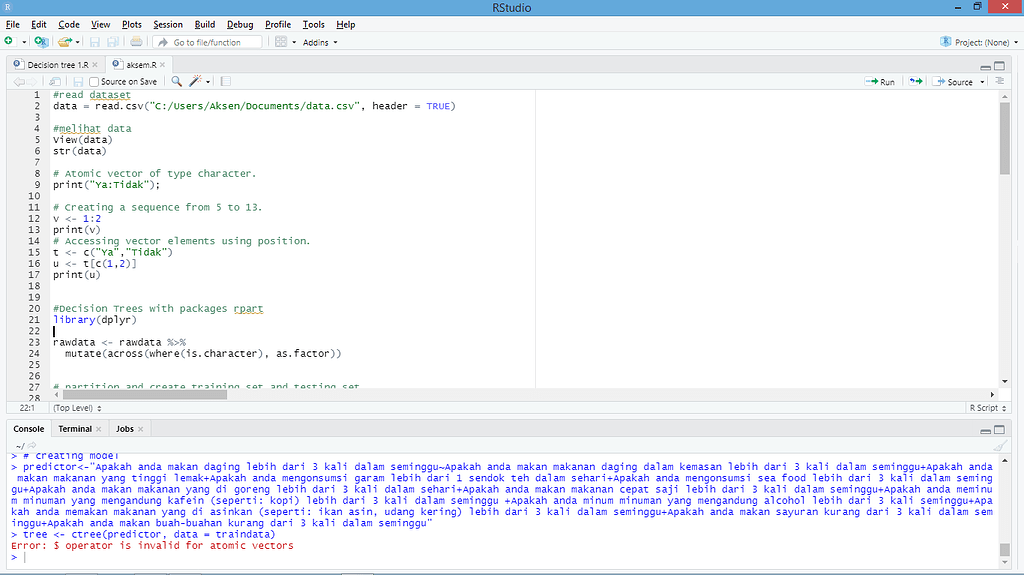The image size is (1024, 575).
Task: Open the Tools menu
Action: (313, 24)
